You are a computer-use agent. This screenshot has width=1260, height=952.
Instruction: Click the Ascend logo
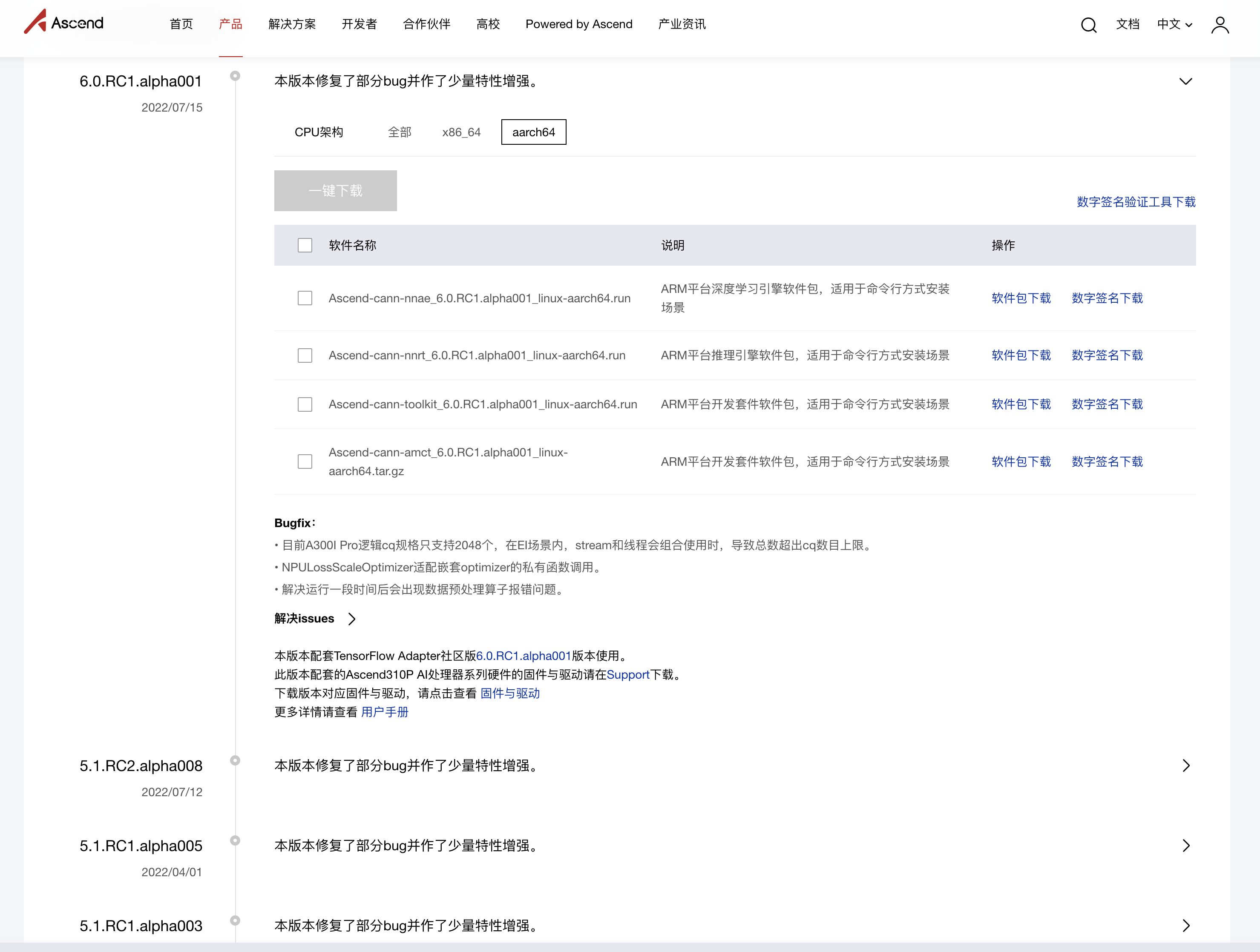coord(64,23)
